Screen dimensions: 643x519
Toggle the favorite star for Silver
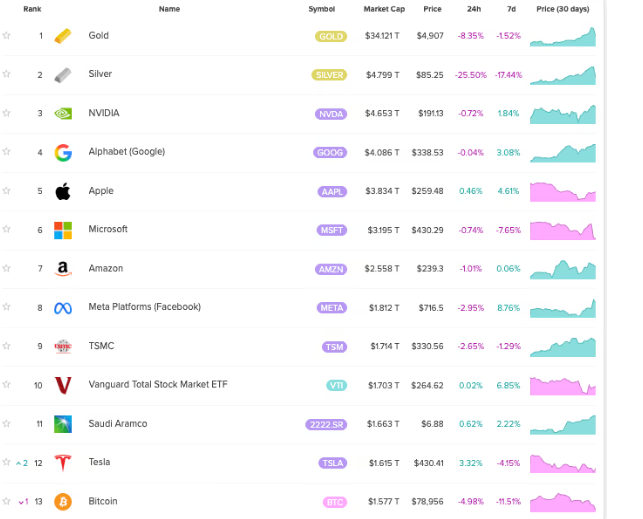click(6, 74)
